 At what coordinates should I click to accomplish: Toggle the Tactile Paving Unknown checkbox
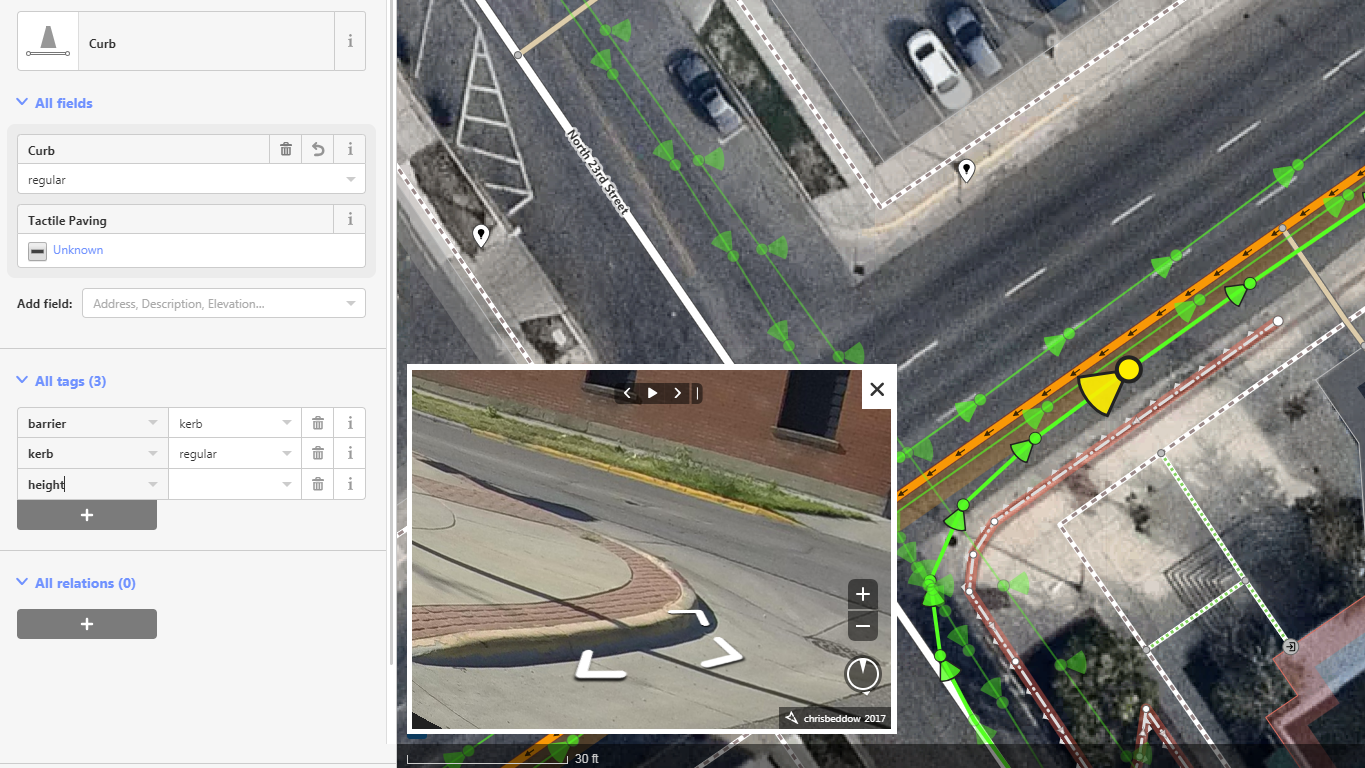[x=37, y=251]
